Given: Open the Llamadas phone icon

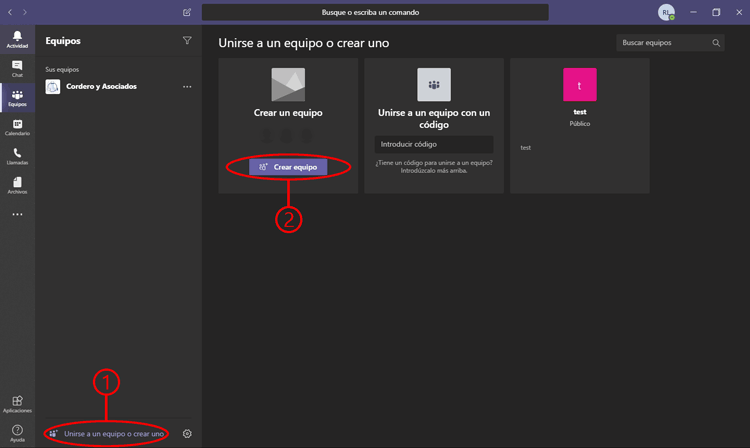Looking at the screenshot, I should click(x=17, y=156).
